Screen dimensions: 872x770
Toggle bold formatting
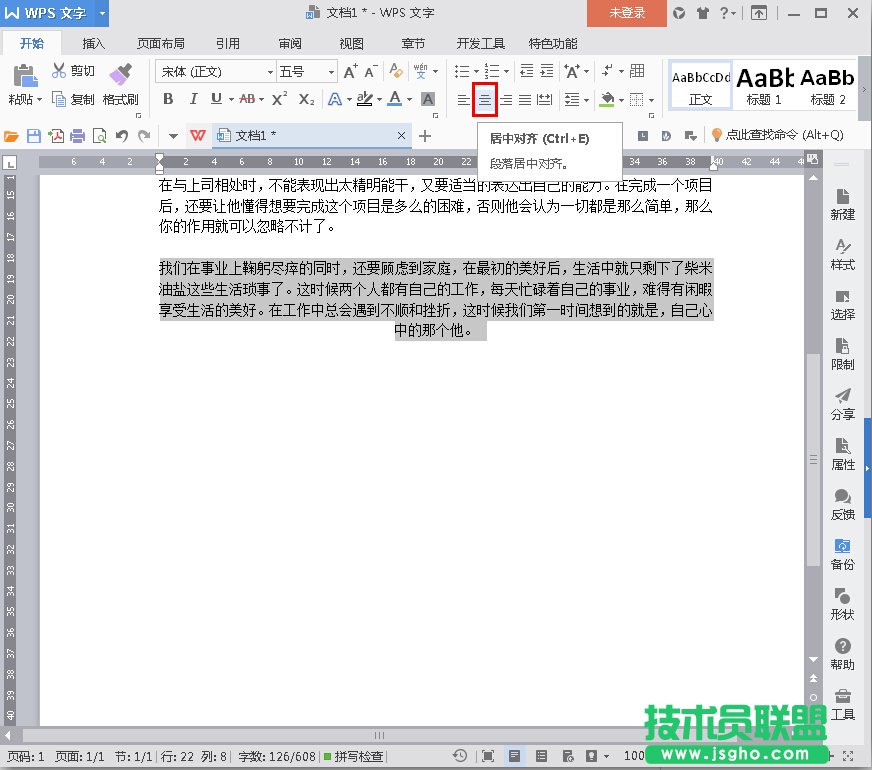168,99
